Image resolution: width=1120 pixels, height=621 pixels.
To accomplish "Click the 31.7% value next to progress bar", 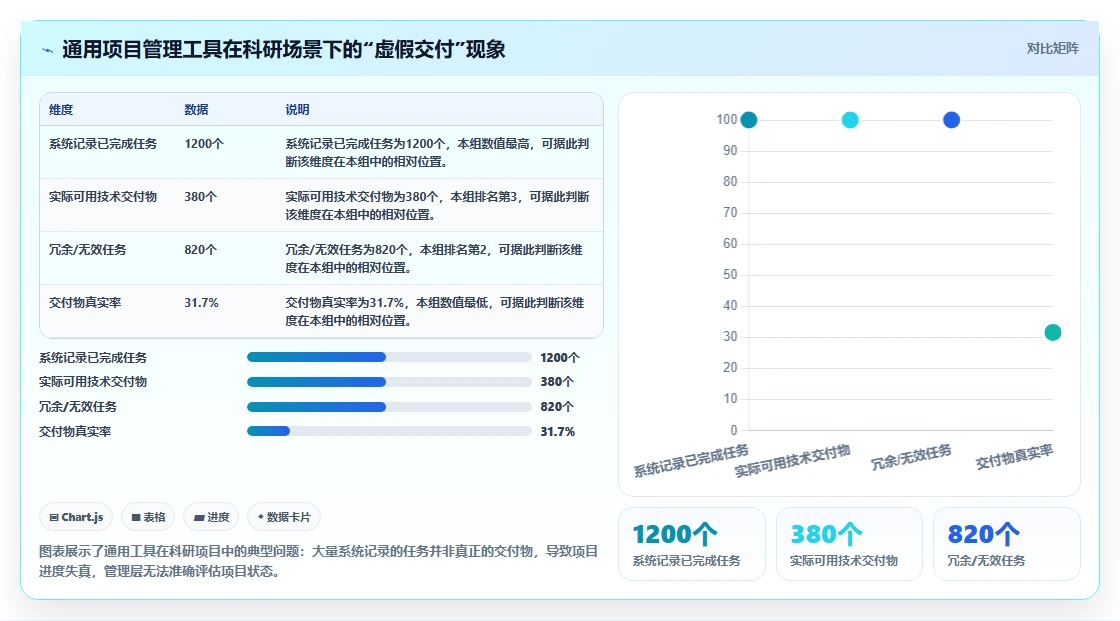I will point(558,432).
